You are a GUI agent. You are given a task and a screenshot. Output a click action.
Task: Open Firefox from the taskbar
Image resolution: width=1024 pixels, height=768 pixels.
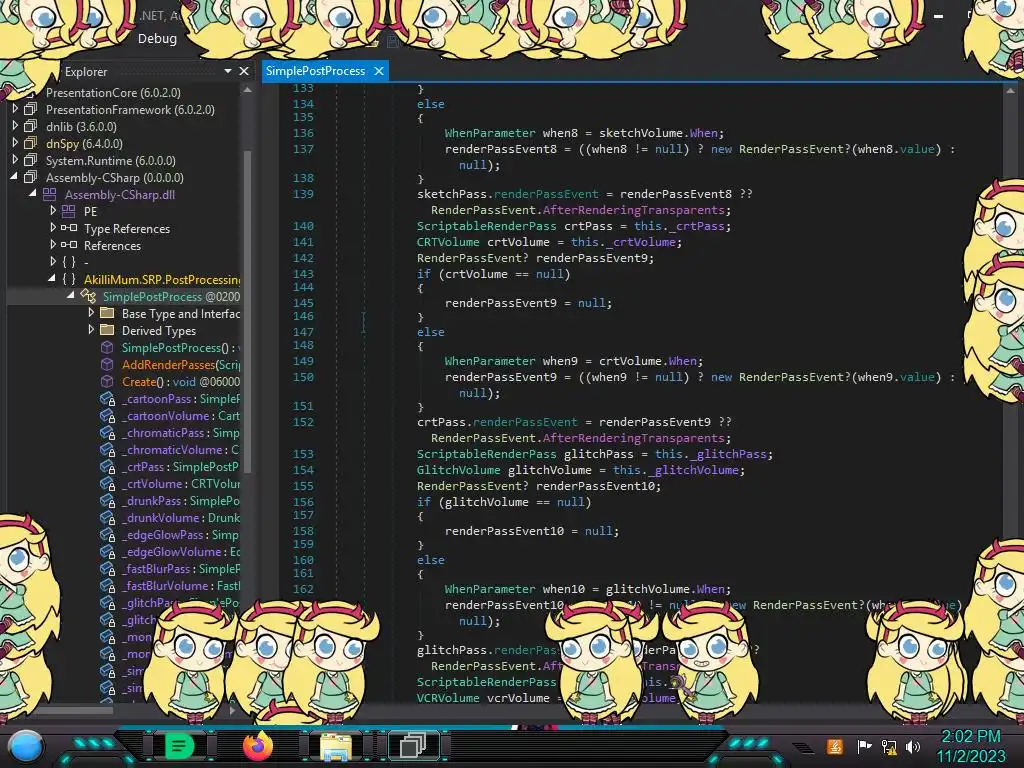tap(258, 746)
